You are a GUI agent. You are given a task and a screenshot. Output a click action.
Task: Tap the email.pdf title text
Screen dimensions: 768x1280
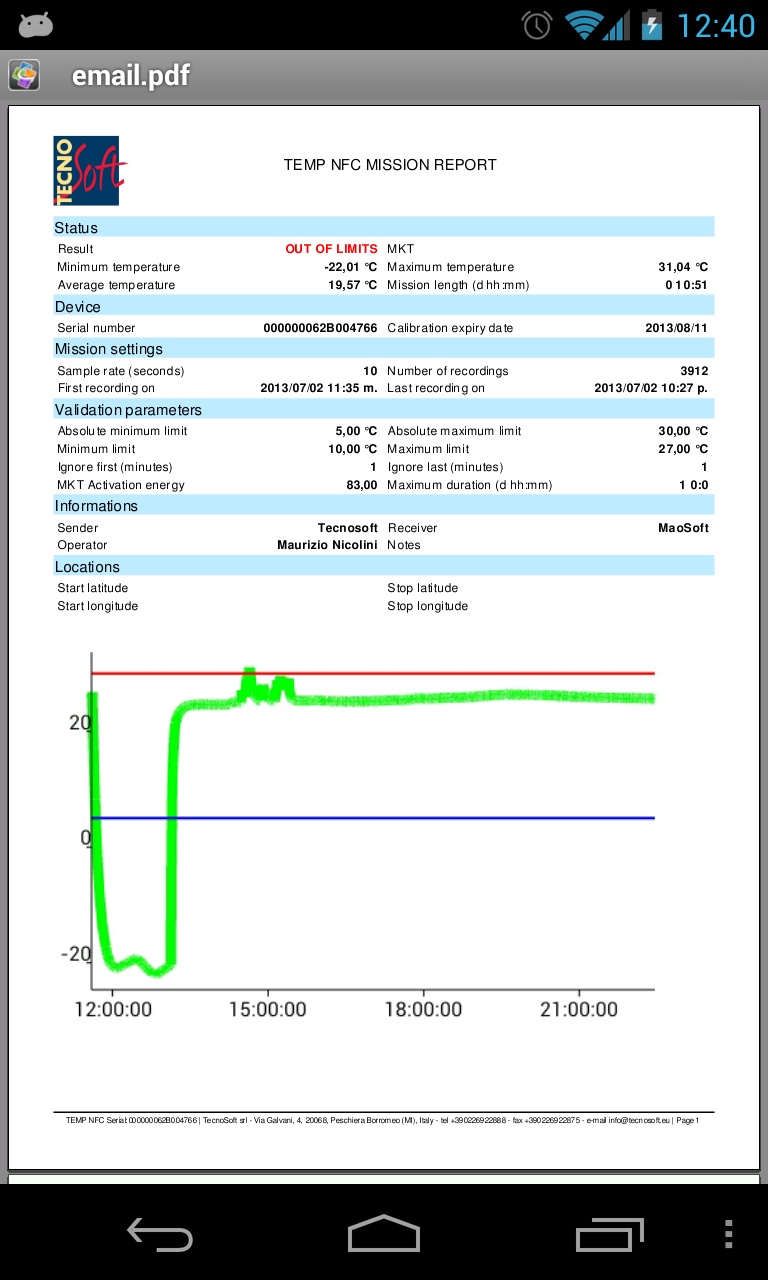point(130,76)
